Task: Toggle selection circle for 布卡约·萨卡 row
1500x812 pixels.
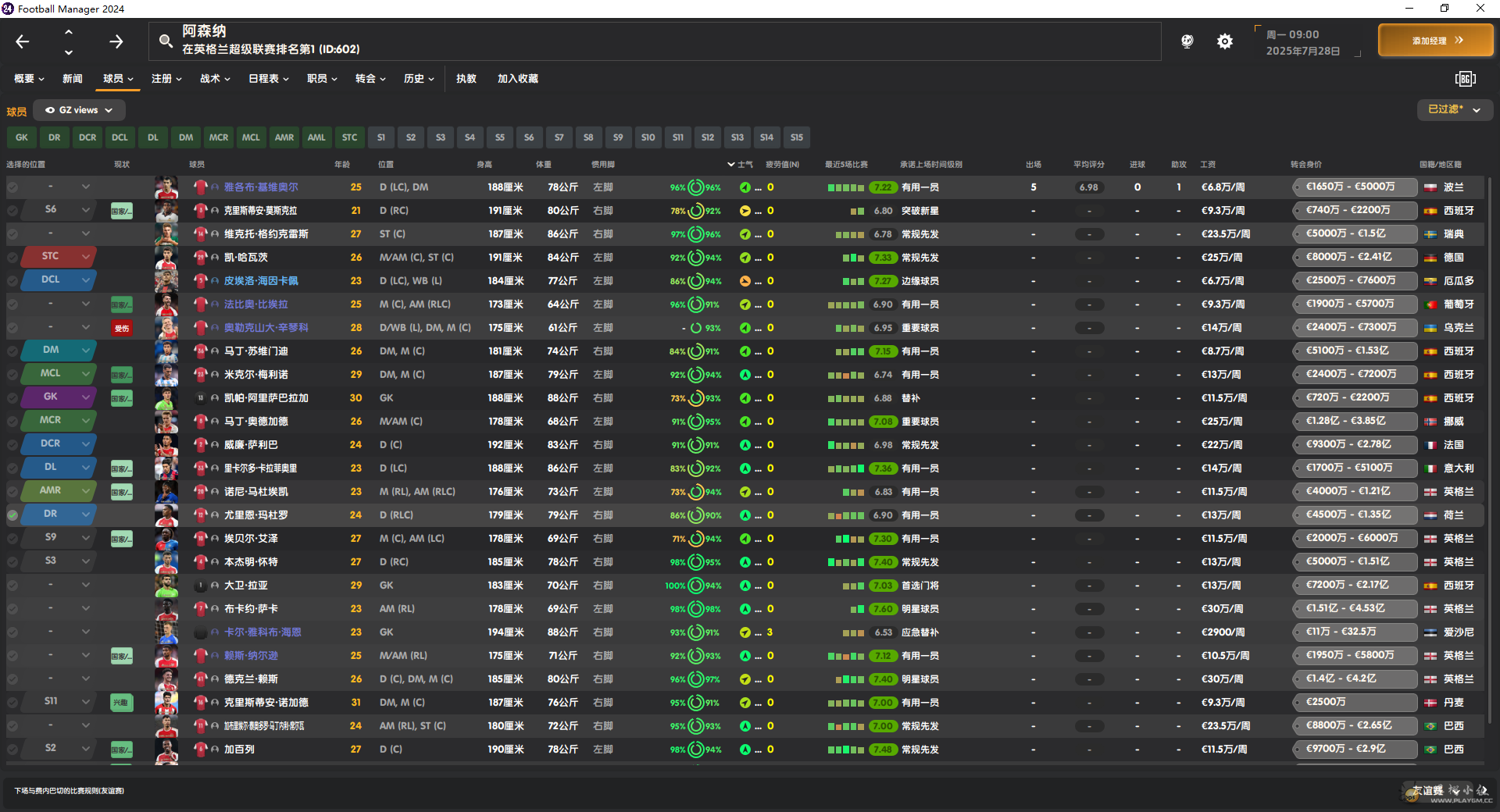Action: [12, 609]
